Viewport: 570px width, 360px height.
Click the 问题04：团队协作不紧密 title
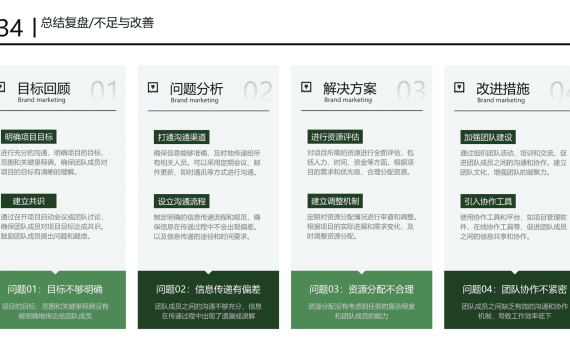[x=515, y=289]
